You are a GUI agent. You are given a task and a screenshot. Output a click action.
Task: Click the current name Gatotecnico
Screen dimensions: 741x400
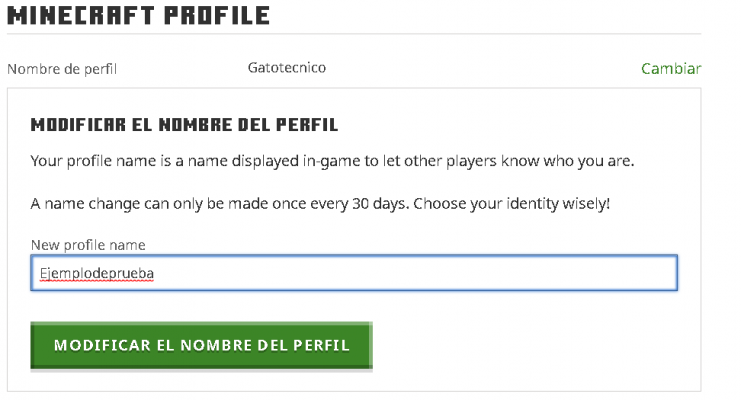click(x=286, y=68)
